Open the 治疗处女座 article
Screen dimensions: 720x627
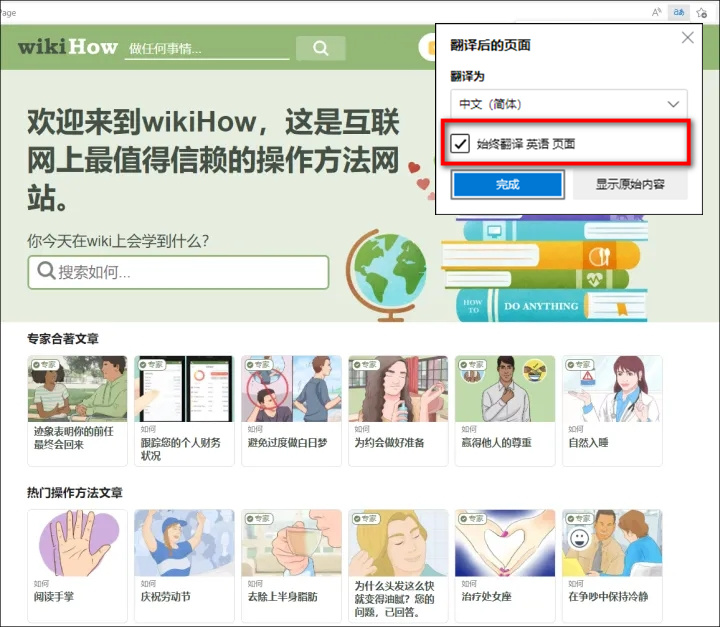click(x=505, y=565)
